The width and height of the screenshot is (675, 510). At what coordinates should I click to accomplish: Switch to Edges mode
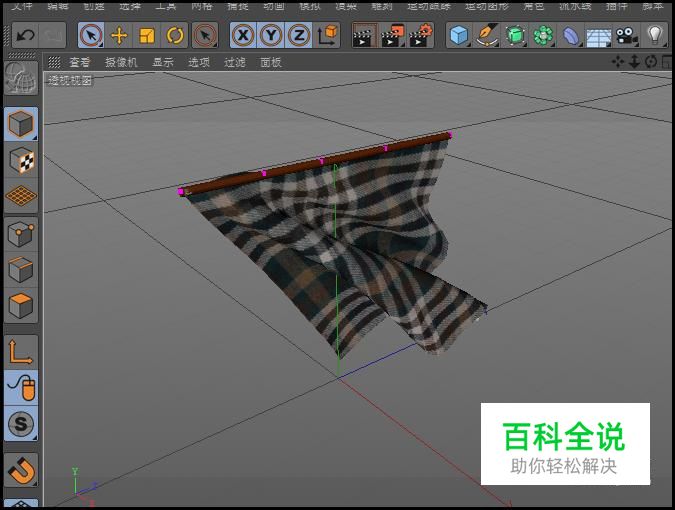[x=21, y=270]
